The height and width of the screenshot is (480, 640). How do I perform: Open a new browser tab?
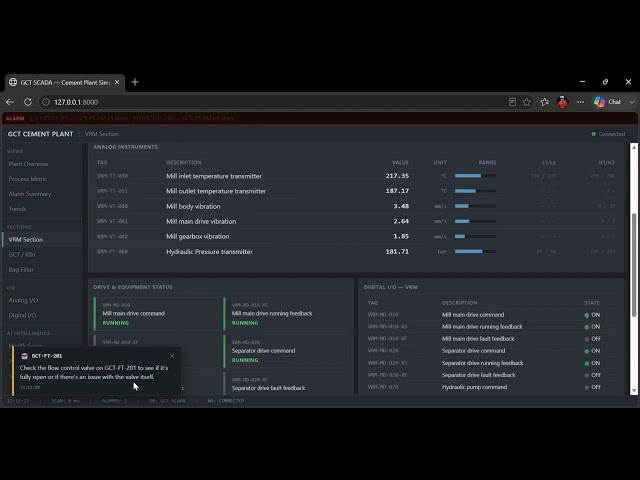pyautogui.click(x=135, y=82)
